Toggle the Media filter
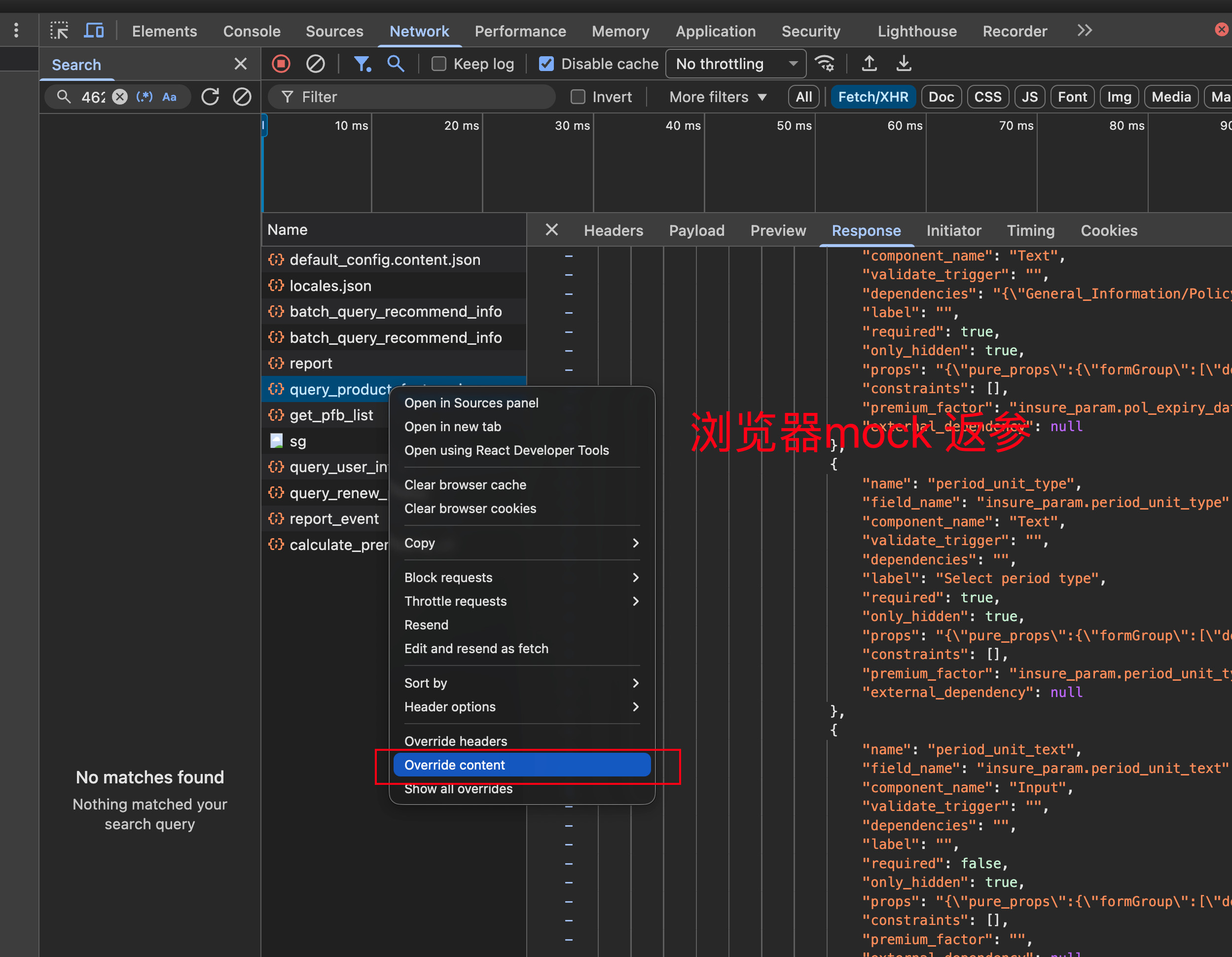Screen dimensions: 1232x957 tap(1171, 97)
